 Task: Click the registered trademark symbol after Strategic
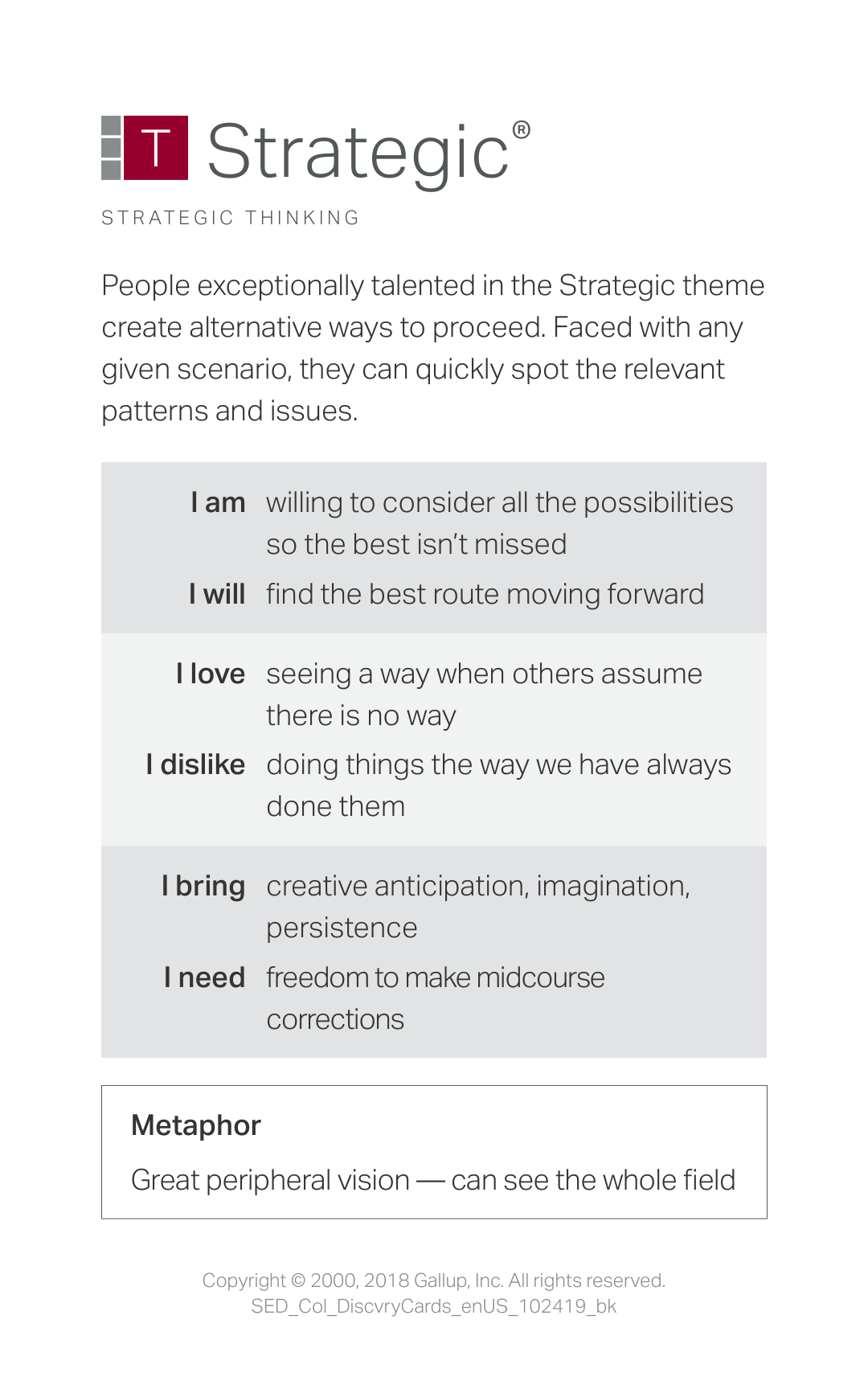click(521, 129)
